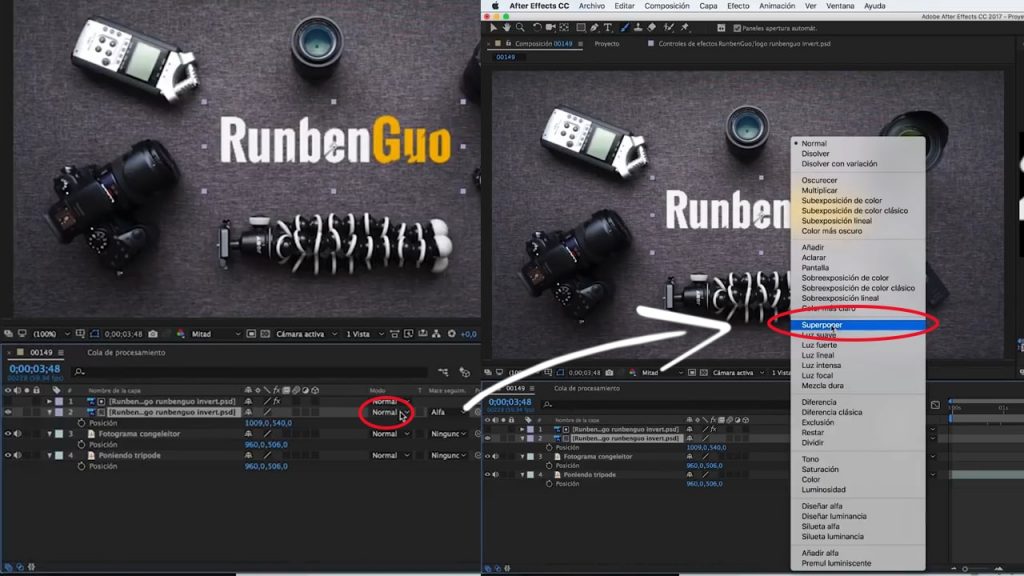The width and height of the screenshot is (1024, 576).
Task: Open the (100%) magnification dropdown in left viewer
Action: [50, 334]
